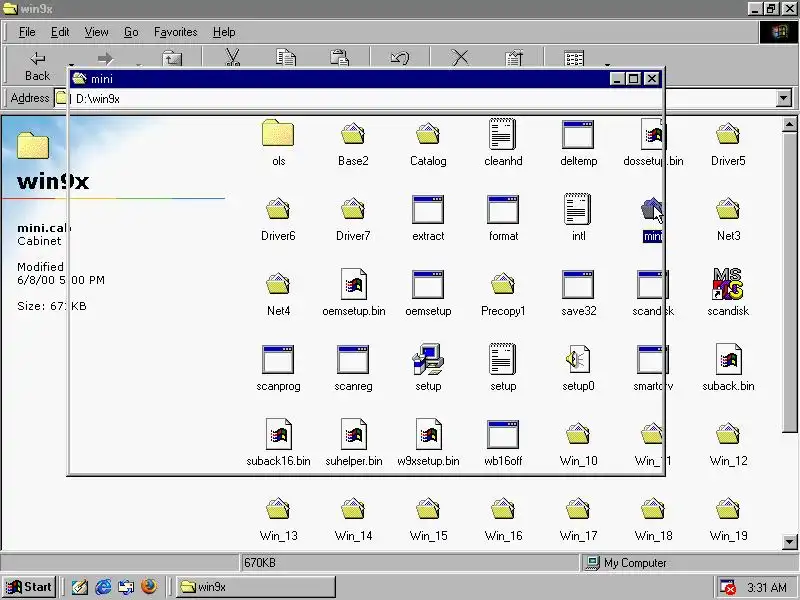Open the Back history dropdown arrow
The width and height of the screenshot is (800, 600).
[x=71, y=65]
